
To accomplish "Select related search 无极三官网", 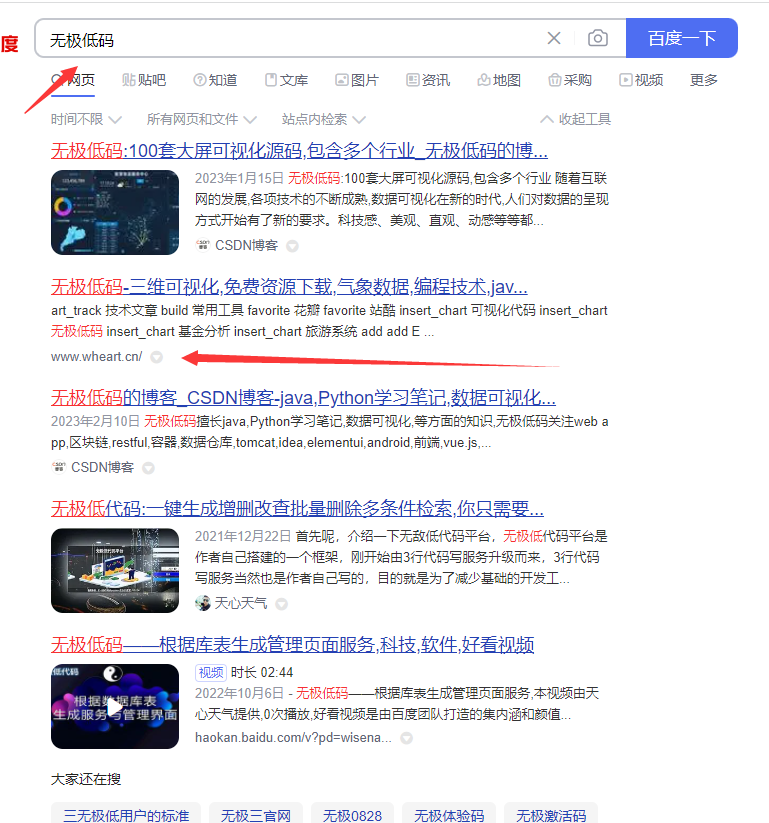I will 256,815.
